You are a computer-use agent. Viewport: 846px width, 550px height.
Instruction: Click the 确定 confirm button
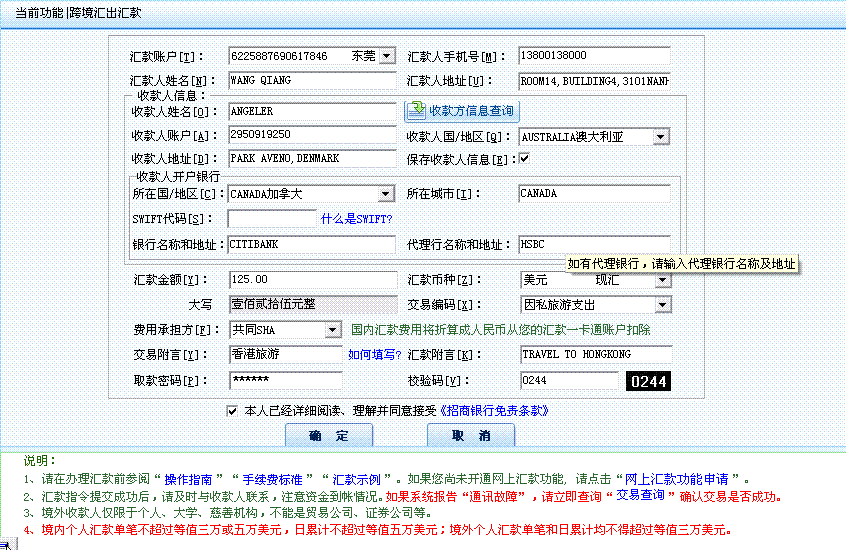click(x=328, y=436)
